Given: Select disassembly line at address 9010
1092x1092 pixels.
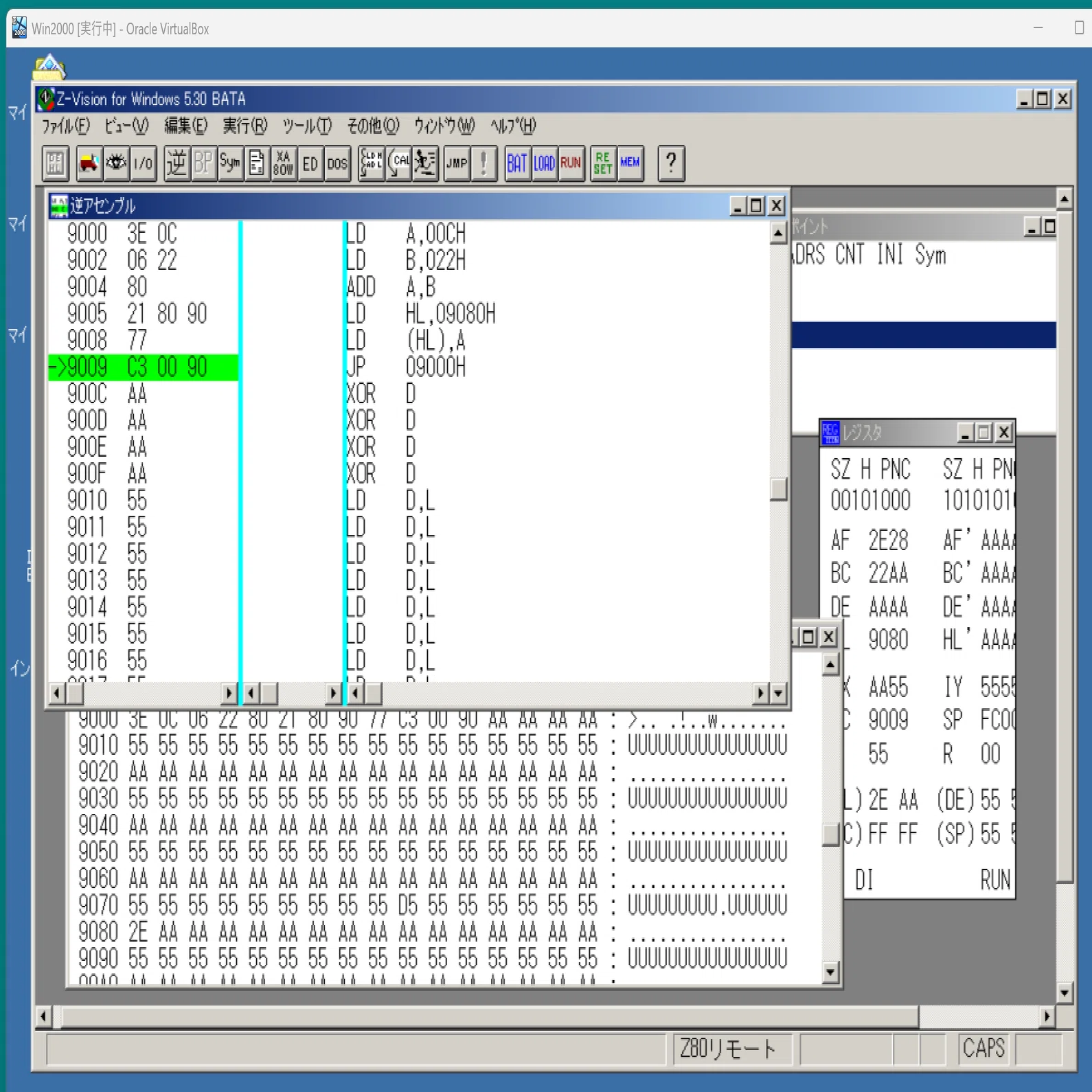Looking at the screenshot, I should pyautogui.click(x=409, y=501).
